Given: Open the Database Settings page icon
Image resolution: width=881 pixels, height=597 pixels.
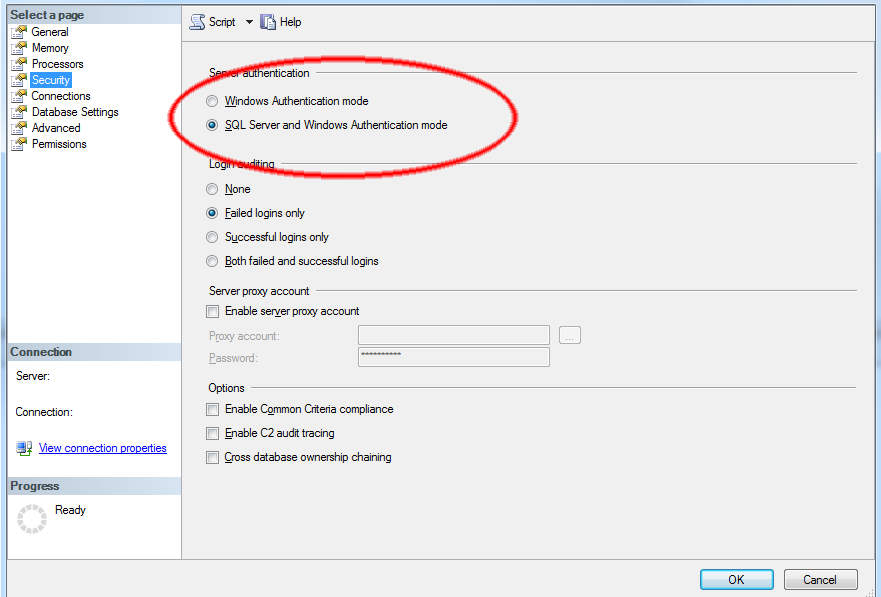Looking at the screenshot, I should (17, 111).
